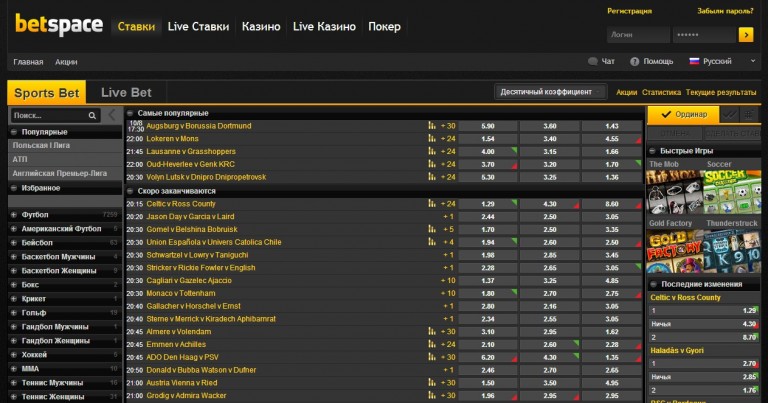Screen dimensions: 768x403
Task: Open statistics icon for Augsburg v Borussia Dortmund
Action: point(432,126)
